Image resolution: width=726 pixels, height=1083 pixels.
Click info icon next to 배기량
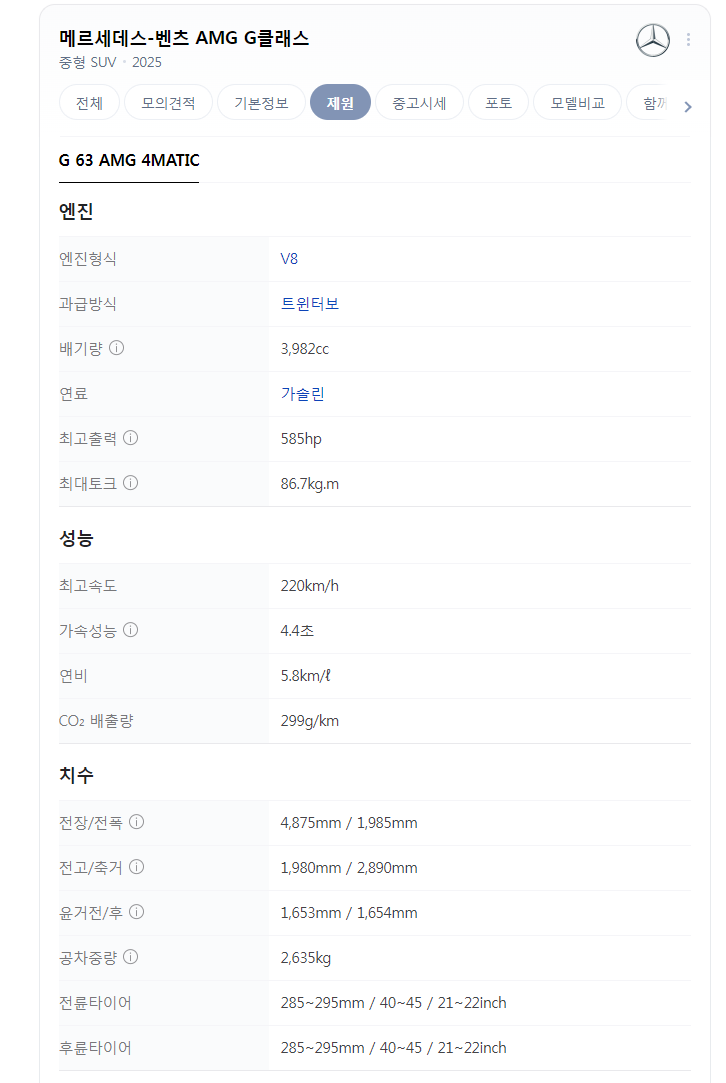coord(117,348)
